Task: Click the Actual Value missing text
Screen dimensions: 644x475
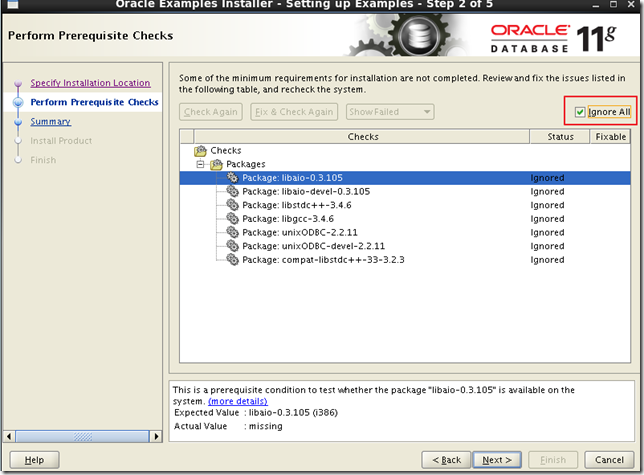Action: [x=266, y=426]
